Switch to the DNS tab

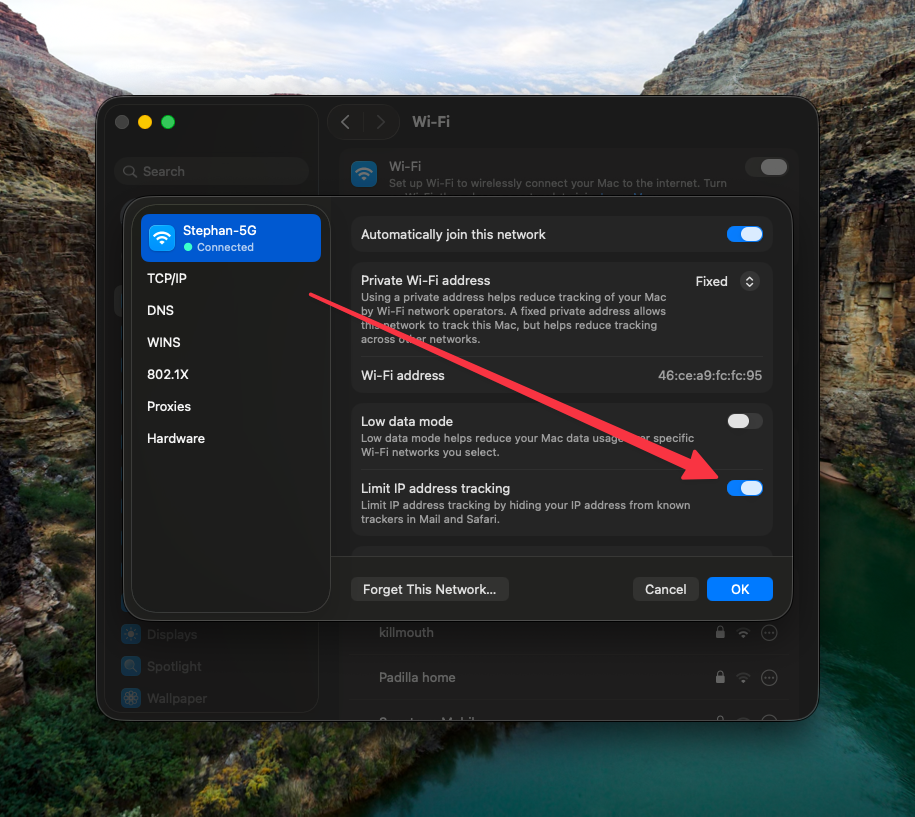coord(161,310)
